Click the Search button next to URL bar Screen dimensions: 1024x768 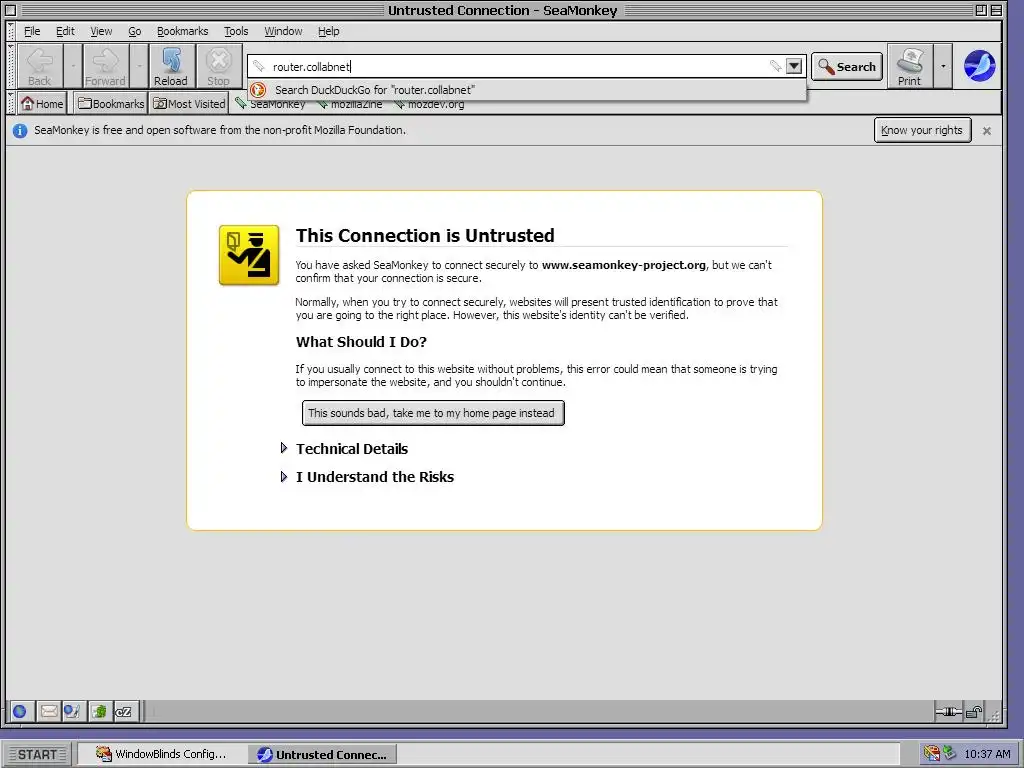847,67
